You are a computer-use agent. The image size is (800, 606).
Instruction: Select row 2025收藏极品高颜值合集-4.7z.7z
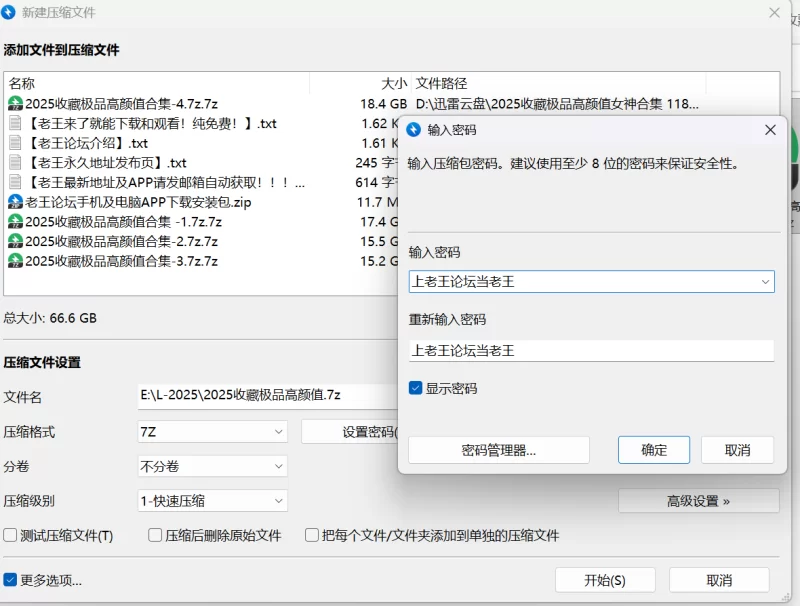(x=391, y=104)
